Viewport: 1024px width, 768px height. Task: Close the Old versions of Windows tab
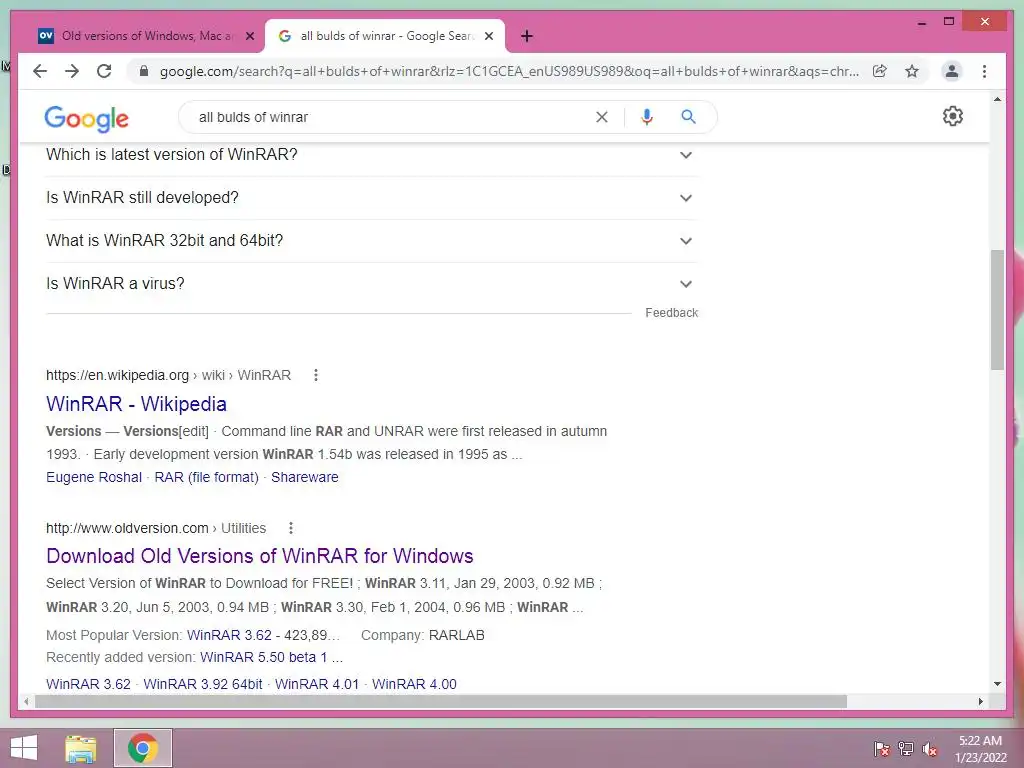[x=249, y=36]
